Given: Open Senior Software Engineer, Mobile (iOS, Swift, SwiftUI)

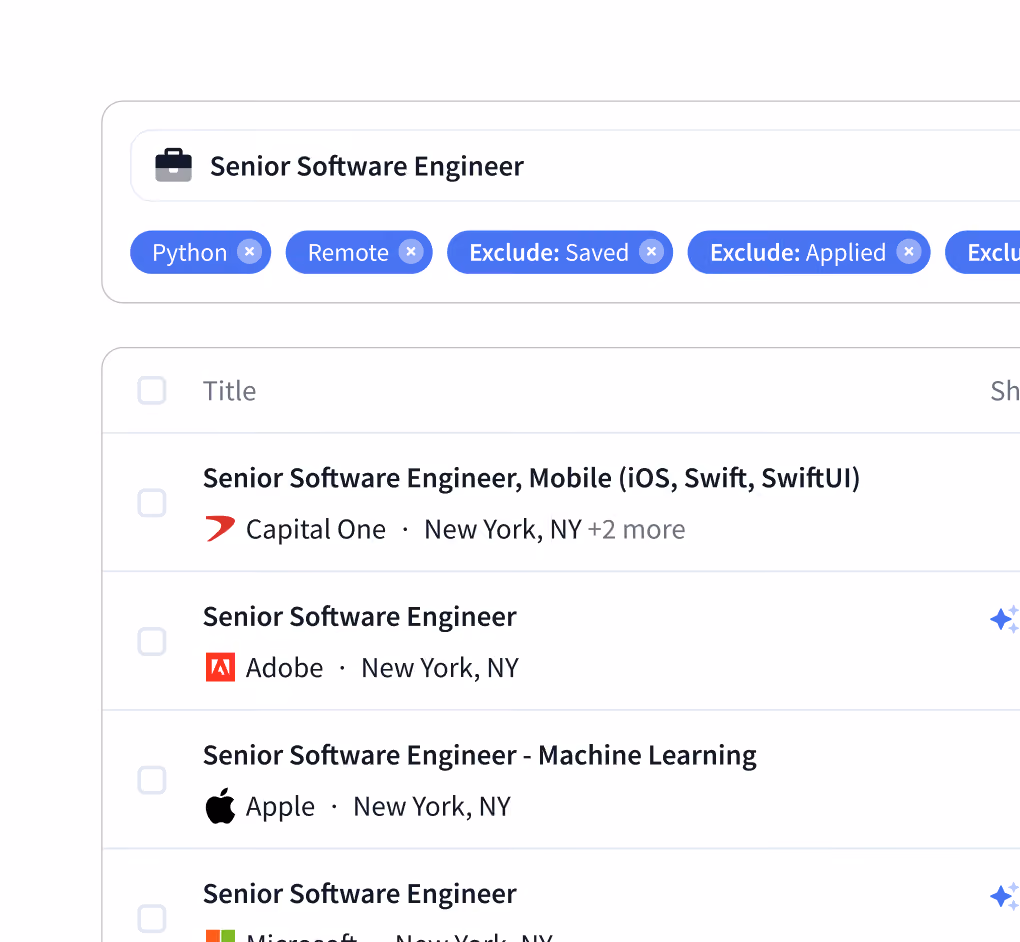Looking at the screenshot, I should point(531,478).
